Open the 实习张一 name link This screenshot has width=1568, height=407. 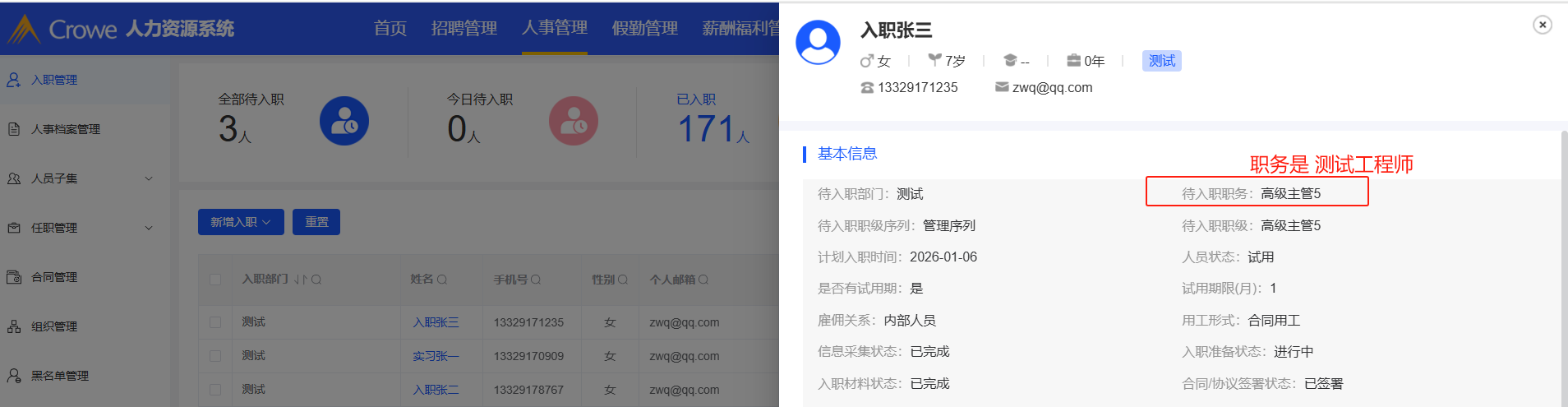436,356
